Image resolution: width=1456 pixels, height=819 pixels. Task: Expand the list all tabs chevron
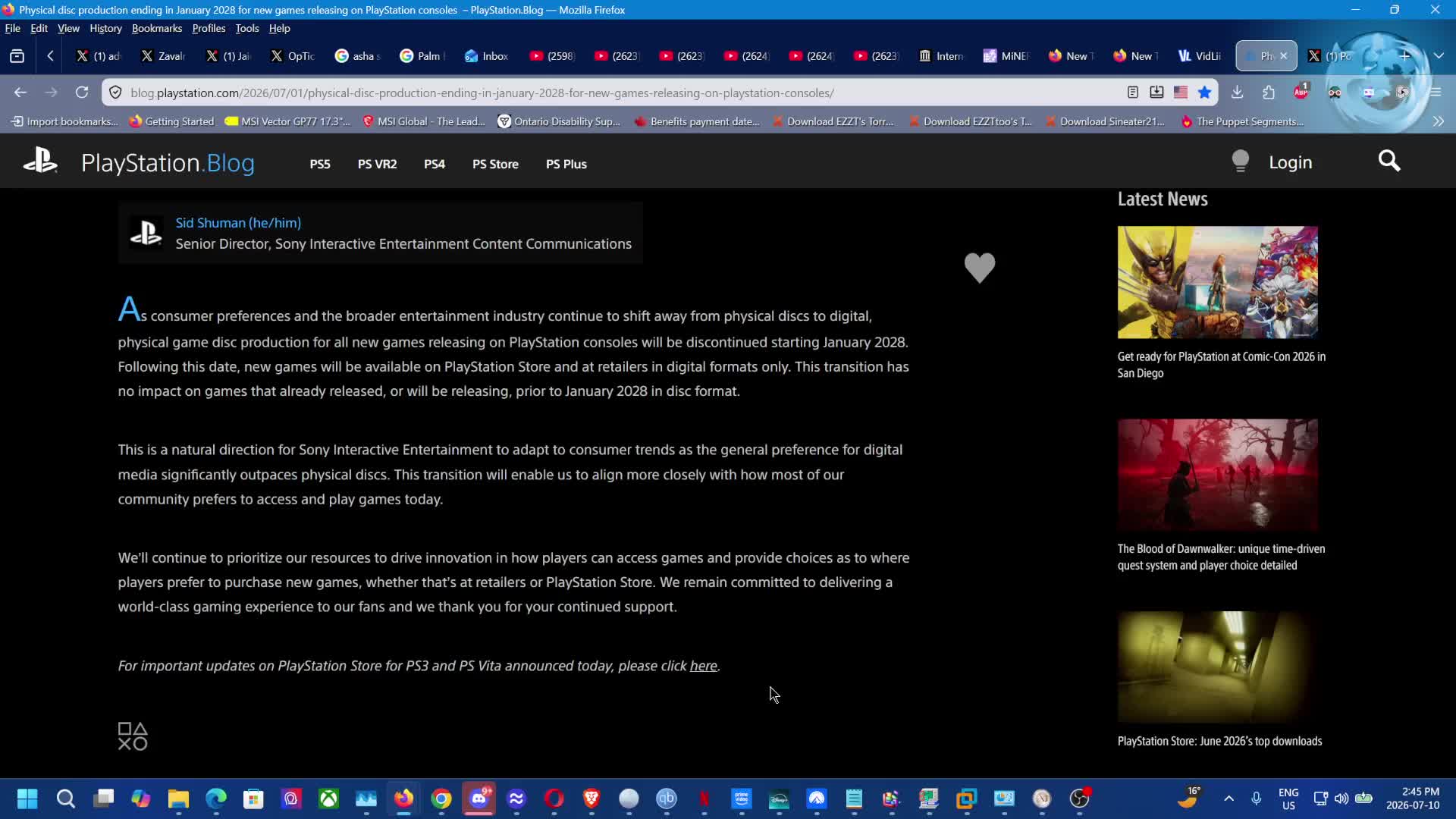[x=1439, y=56]
